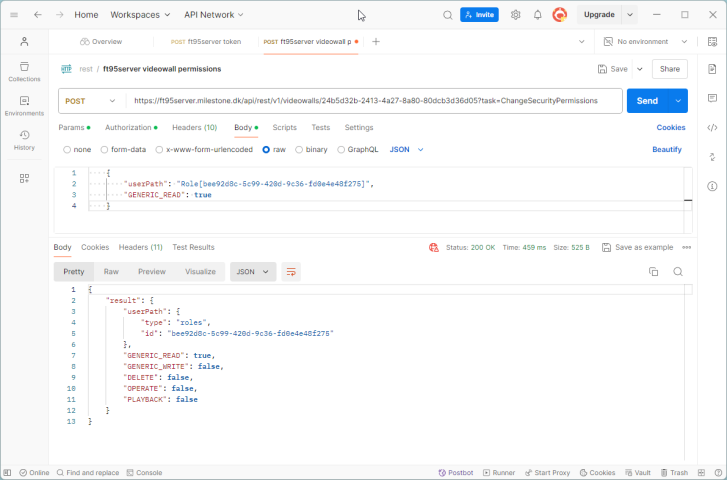Select the form-data radio button
Viewport: 727px width, 480px height.
pos(103,149)
